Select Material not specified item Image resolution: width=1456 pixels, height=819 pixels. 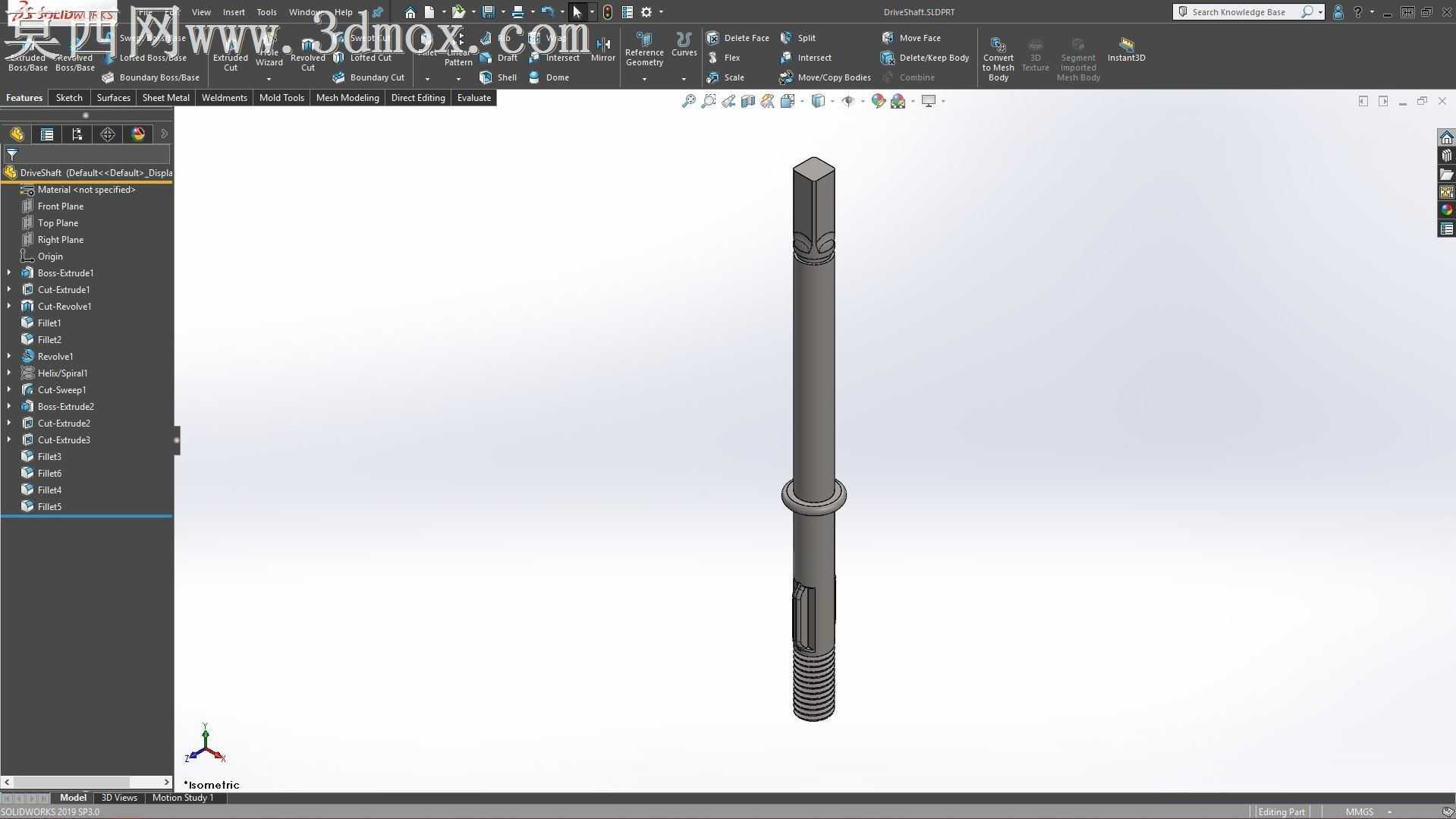tap(86, 190)
